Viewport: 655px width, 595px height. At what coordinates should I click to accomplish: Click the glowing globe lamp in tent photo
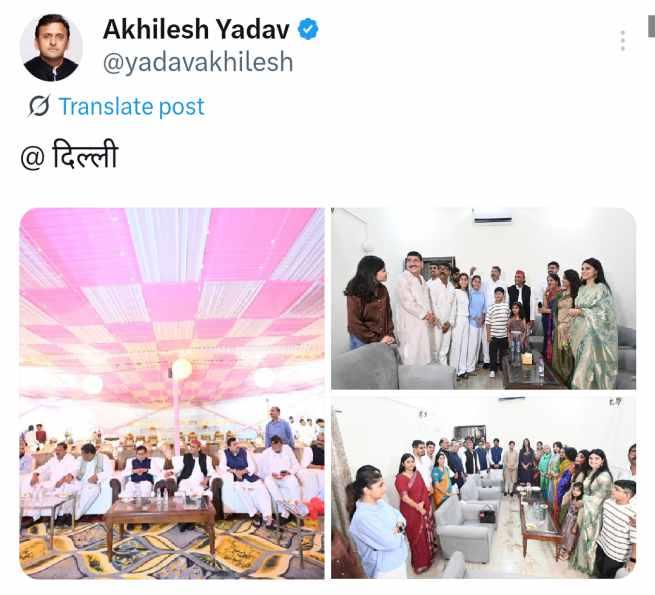181,369
